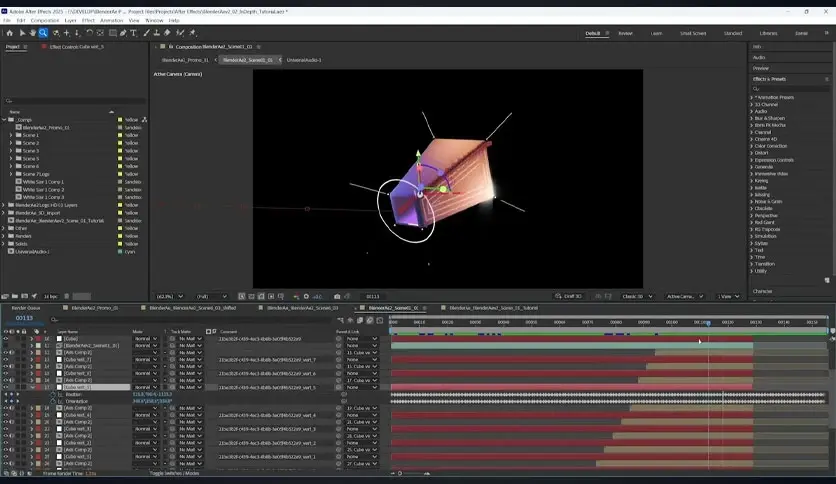This screenshot has height=484, width=836.
Task: Click the Home icon in the toolbar
Action: (10, 33)
